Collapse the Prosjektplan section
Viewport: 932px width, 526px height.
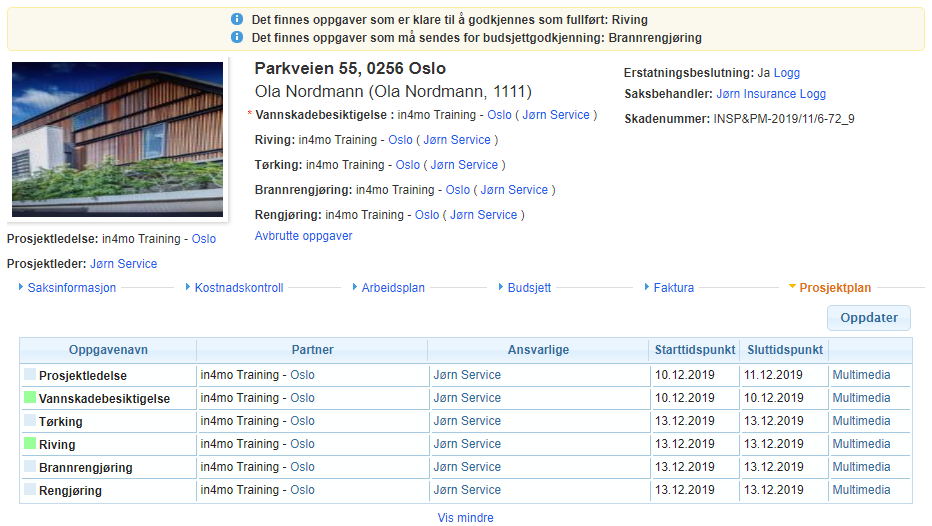tap(834, 288)
